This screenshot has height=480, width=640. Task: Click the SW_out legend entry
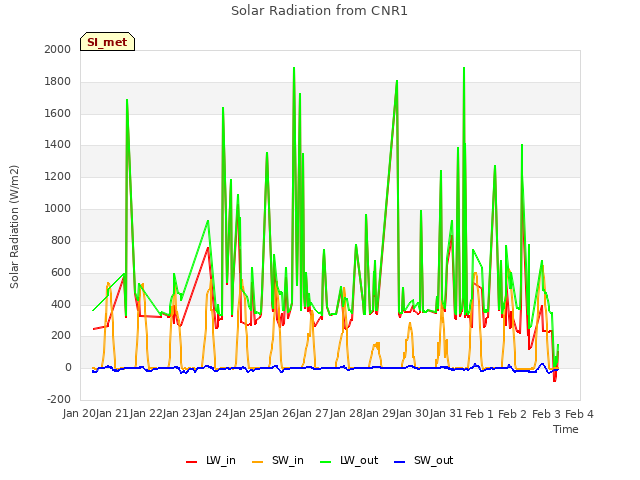(x=424, y=460)
